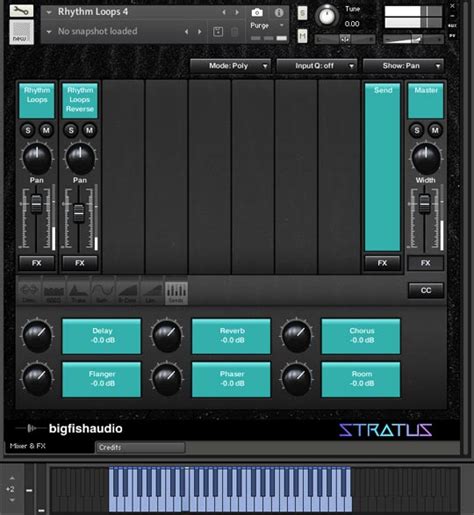474x515 pixels.
Task: Click the Tune knob
Action: pos(327,16)
